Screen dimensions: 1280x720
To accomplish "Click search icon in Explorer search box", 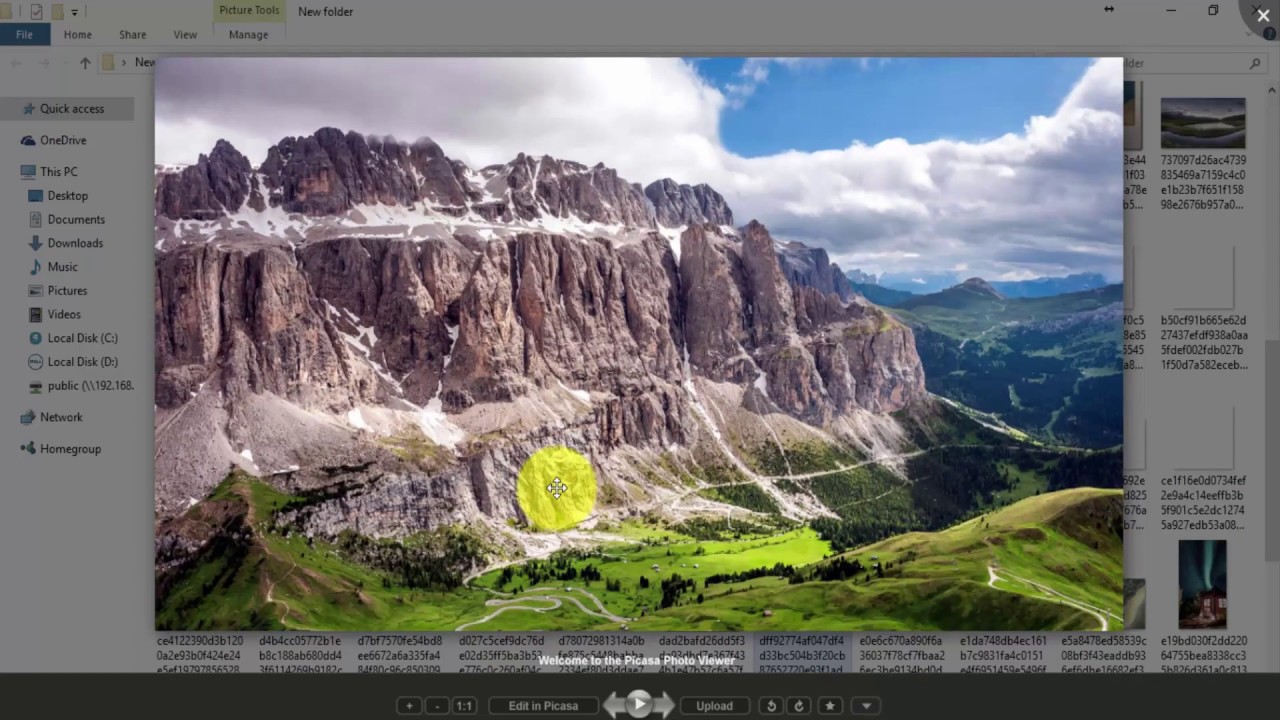I will 1254,63.
